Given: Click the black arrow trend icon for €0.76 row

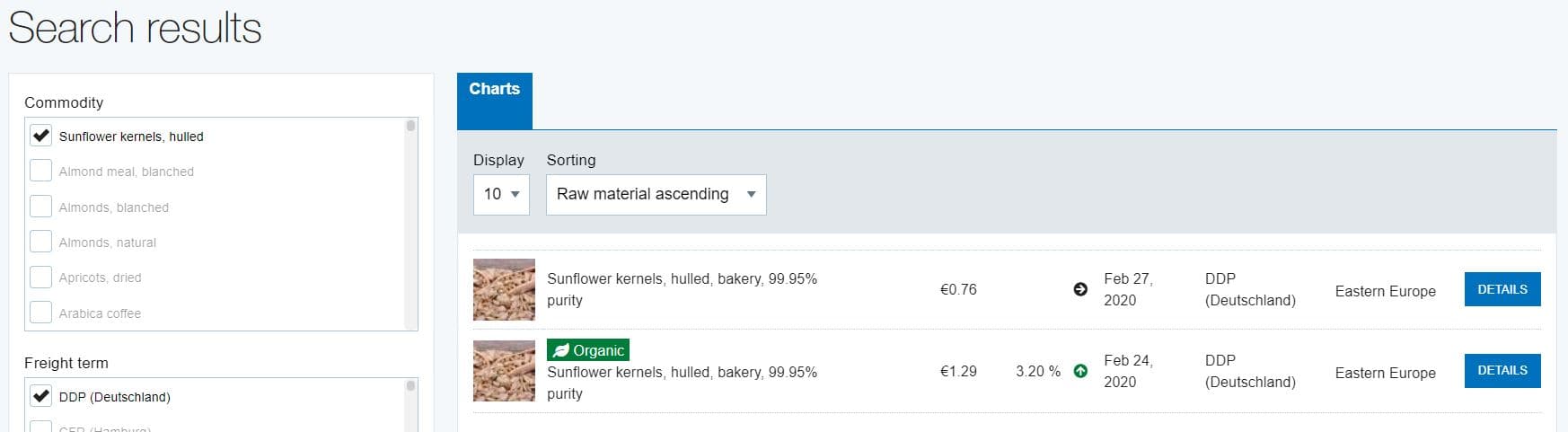Looking at the screenshot, I should pos(1080,289).
